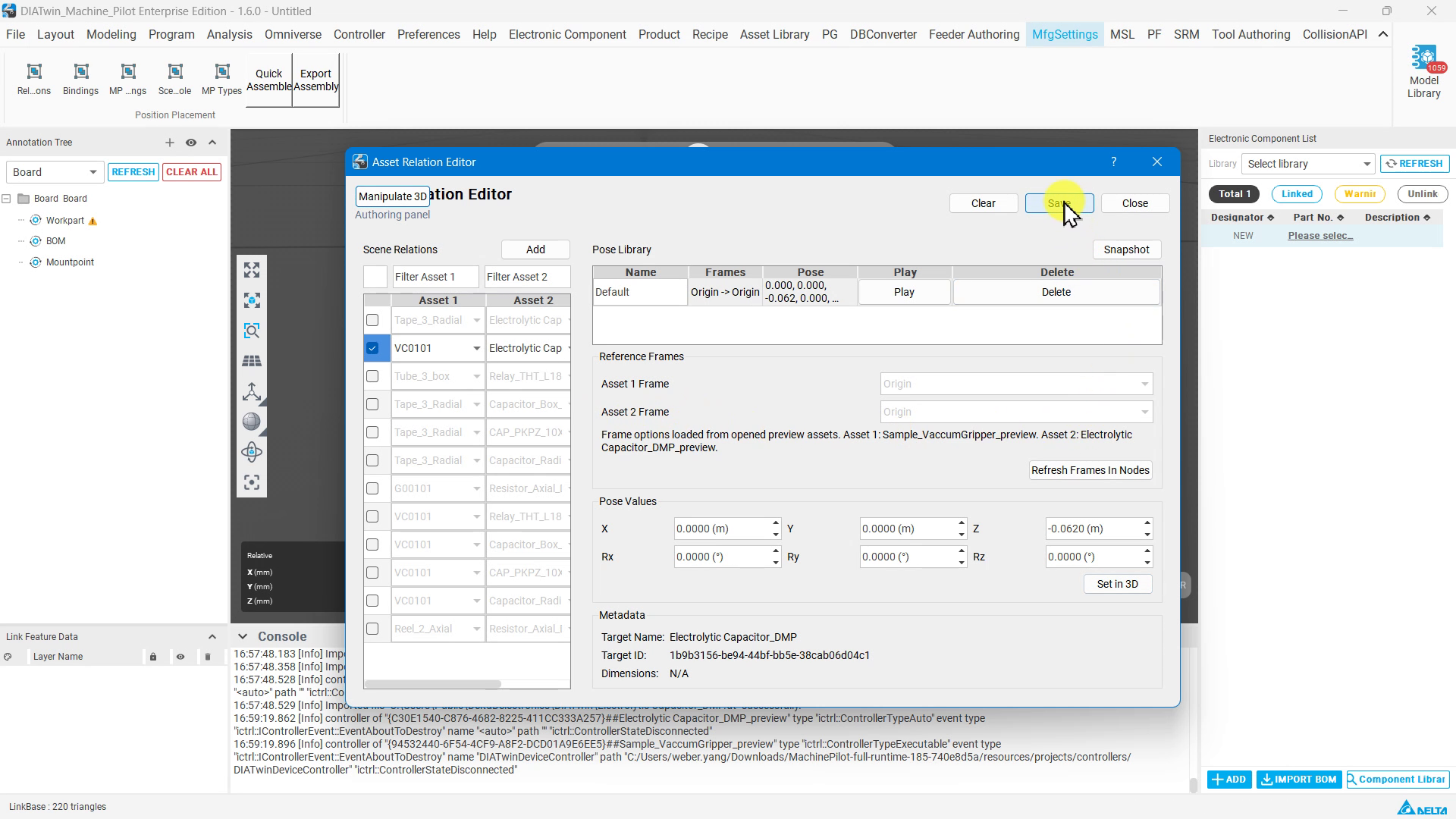1456x819 pixels.
Task: Open the Board dropdown in the Annotation Tree
Action: click(x=54, y=172)
